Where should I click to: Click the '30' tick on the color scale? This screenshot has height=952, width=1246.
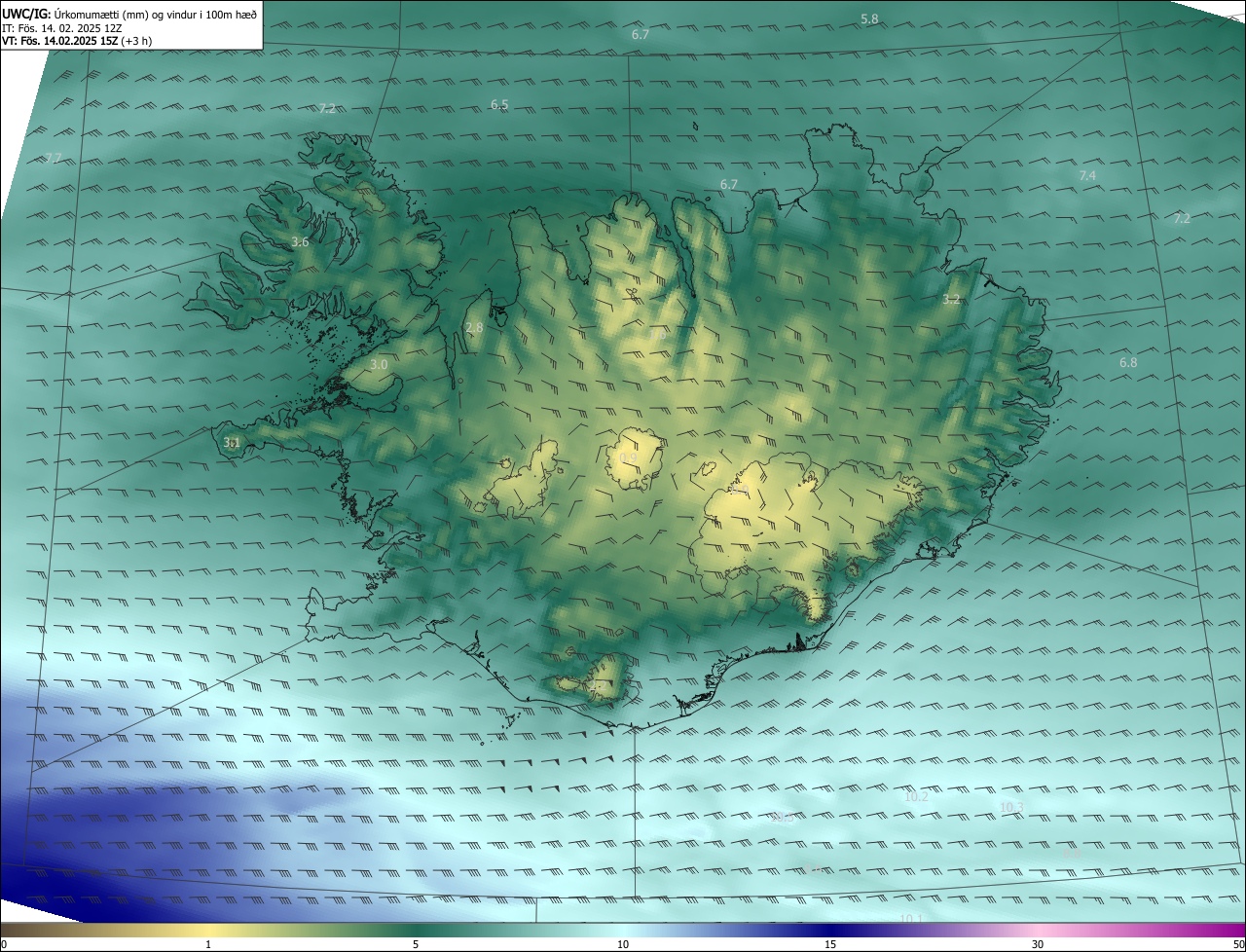click(1038, 944)
